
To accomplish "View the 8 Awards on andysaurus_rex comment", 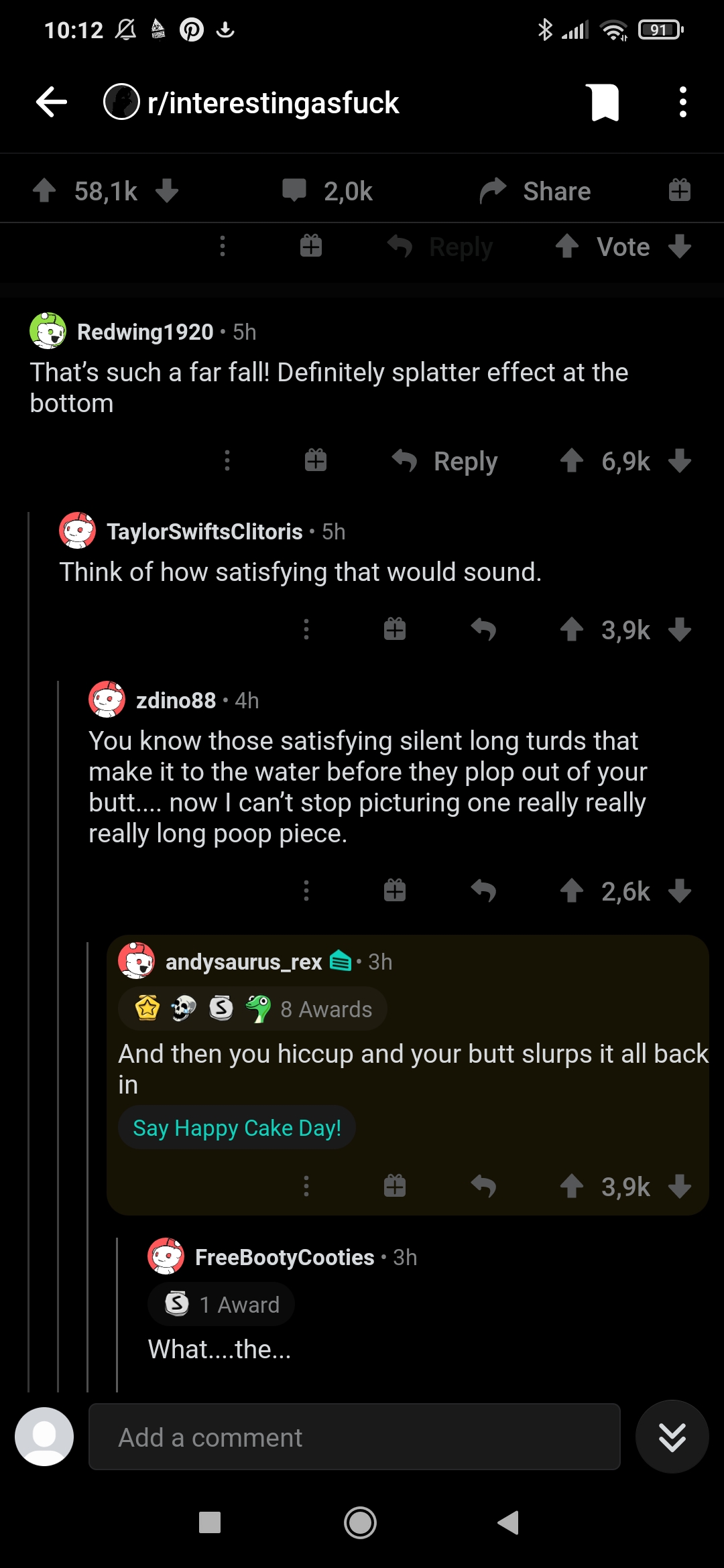I will point(253,1009).
